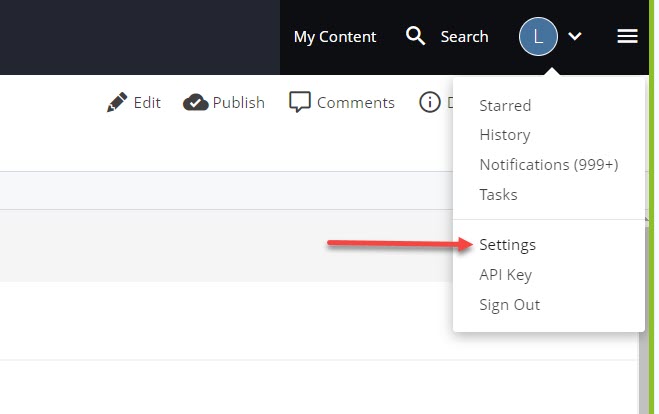Click the Publish label
Screen dimensions: 659x414
point(239,103)
